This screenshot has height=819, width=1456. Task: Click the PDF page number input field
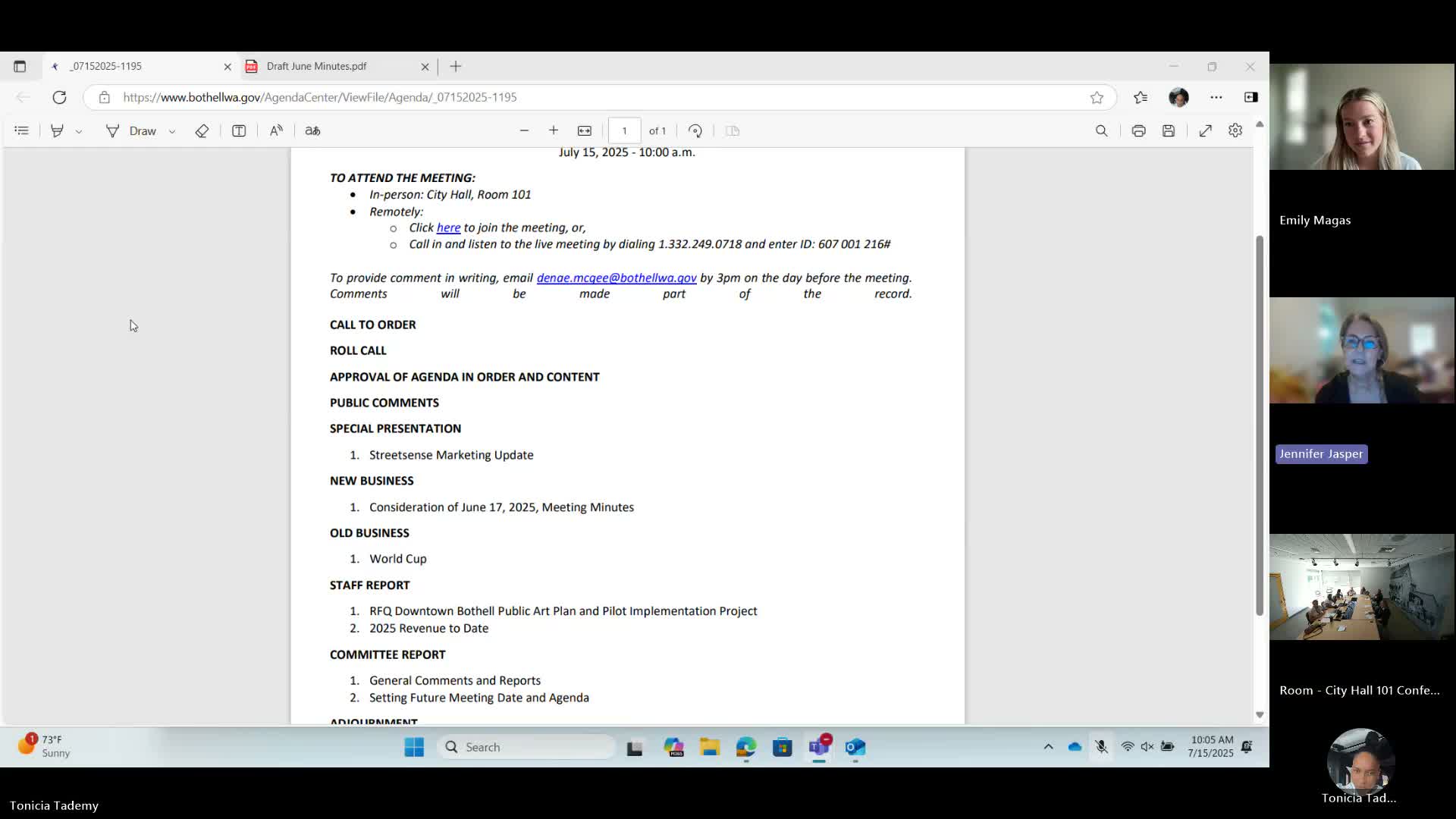pos(624,130)
